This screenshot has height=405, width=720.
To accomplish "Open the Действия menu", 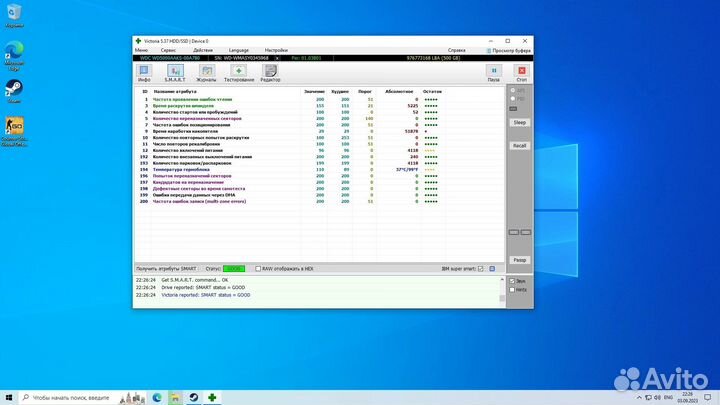I will point(203,50).
